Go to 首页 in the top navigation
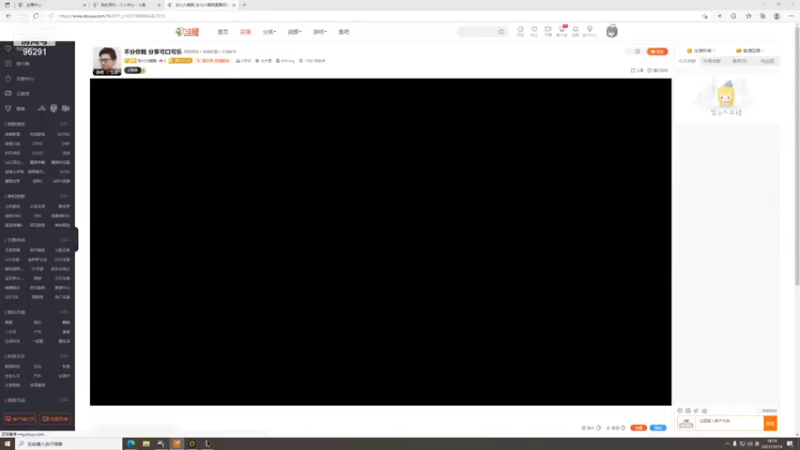The image size is (800, 450). pyautogui.click(x=223, y=32)
